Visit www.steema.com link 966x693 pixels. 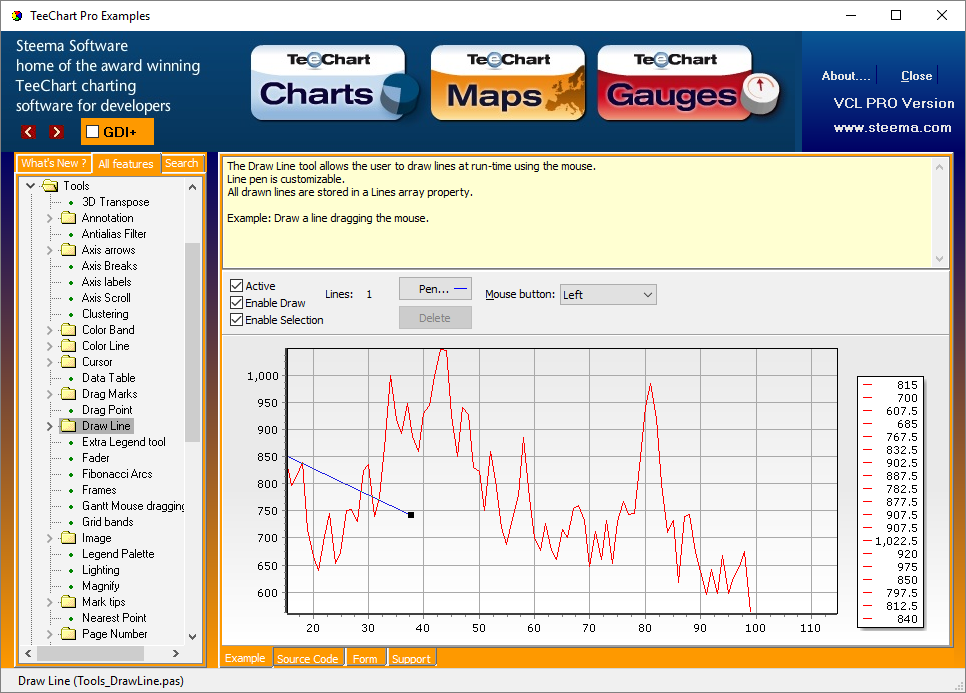click(x=892, y=128)
